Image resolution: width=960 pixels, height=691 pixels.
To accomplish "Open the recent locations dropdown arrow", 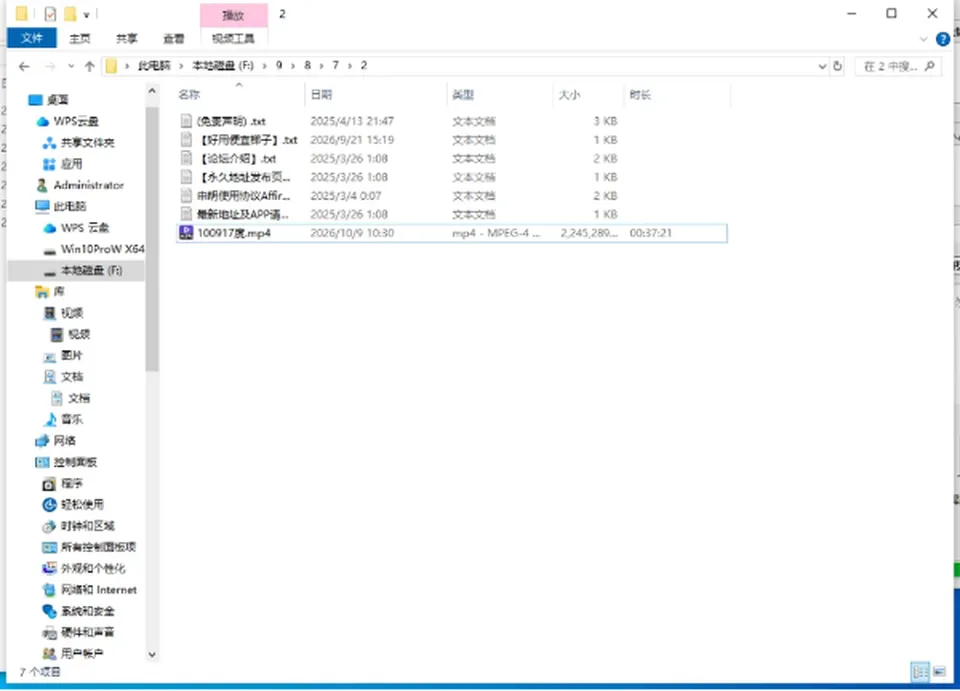I will (71, 66).
